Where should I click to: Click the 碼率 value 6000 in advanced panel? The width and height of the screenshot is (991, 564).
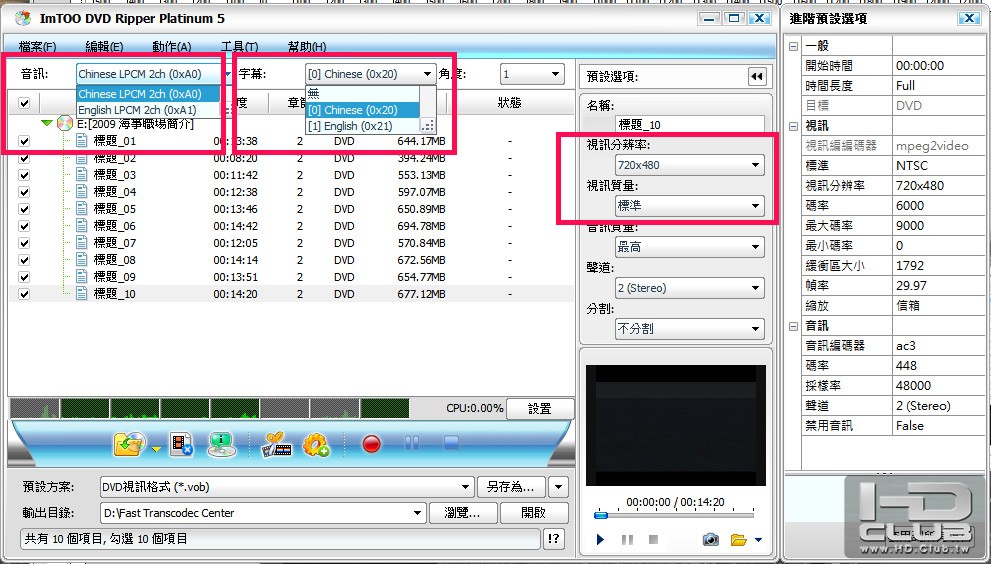click(x=938, y=205)
